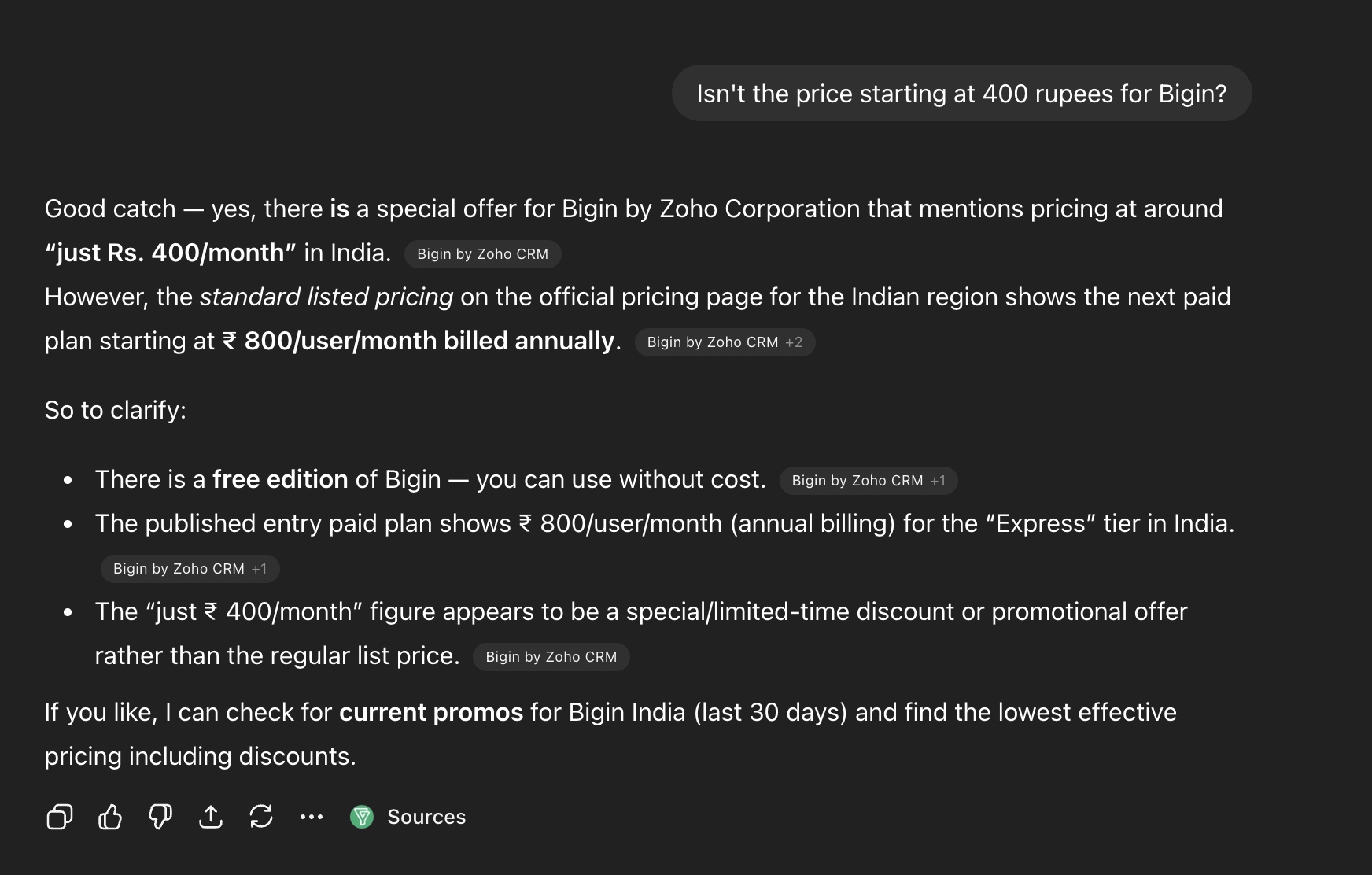Click the user message about 400 rupees
1372x875 pixels.
pos(961,94)
